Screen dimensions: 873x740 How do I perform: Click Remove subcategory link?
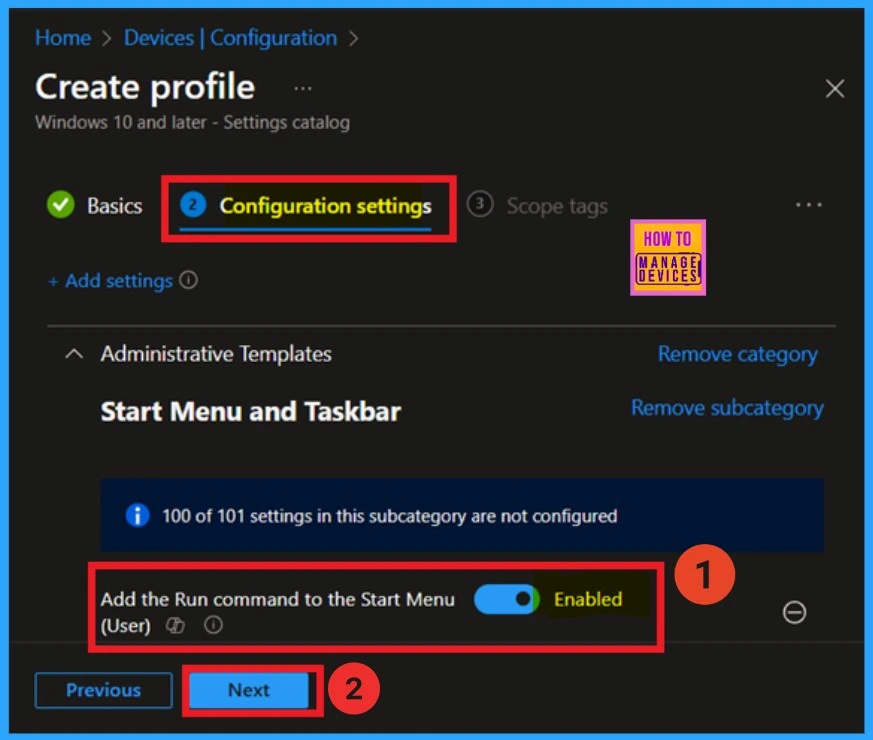coord(727,408)
